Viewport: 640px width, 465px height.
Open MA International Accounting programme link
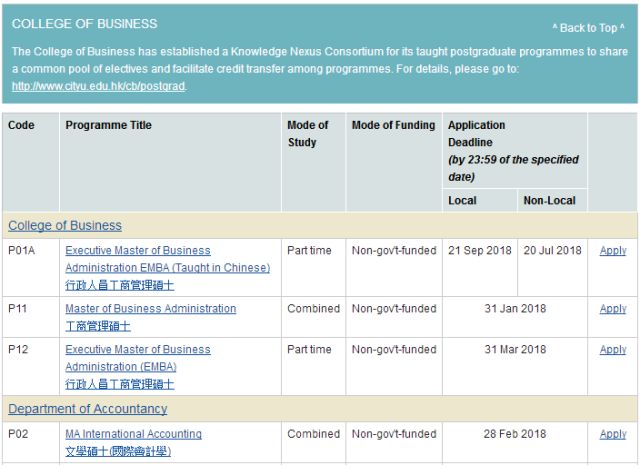(x=133, y=434)
